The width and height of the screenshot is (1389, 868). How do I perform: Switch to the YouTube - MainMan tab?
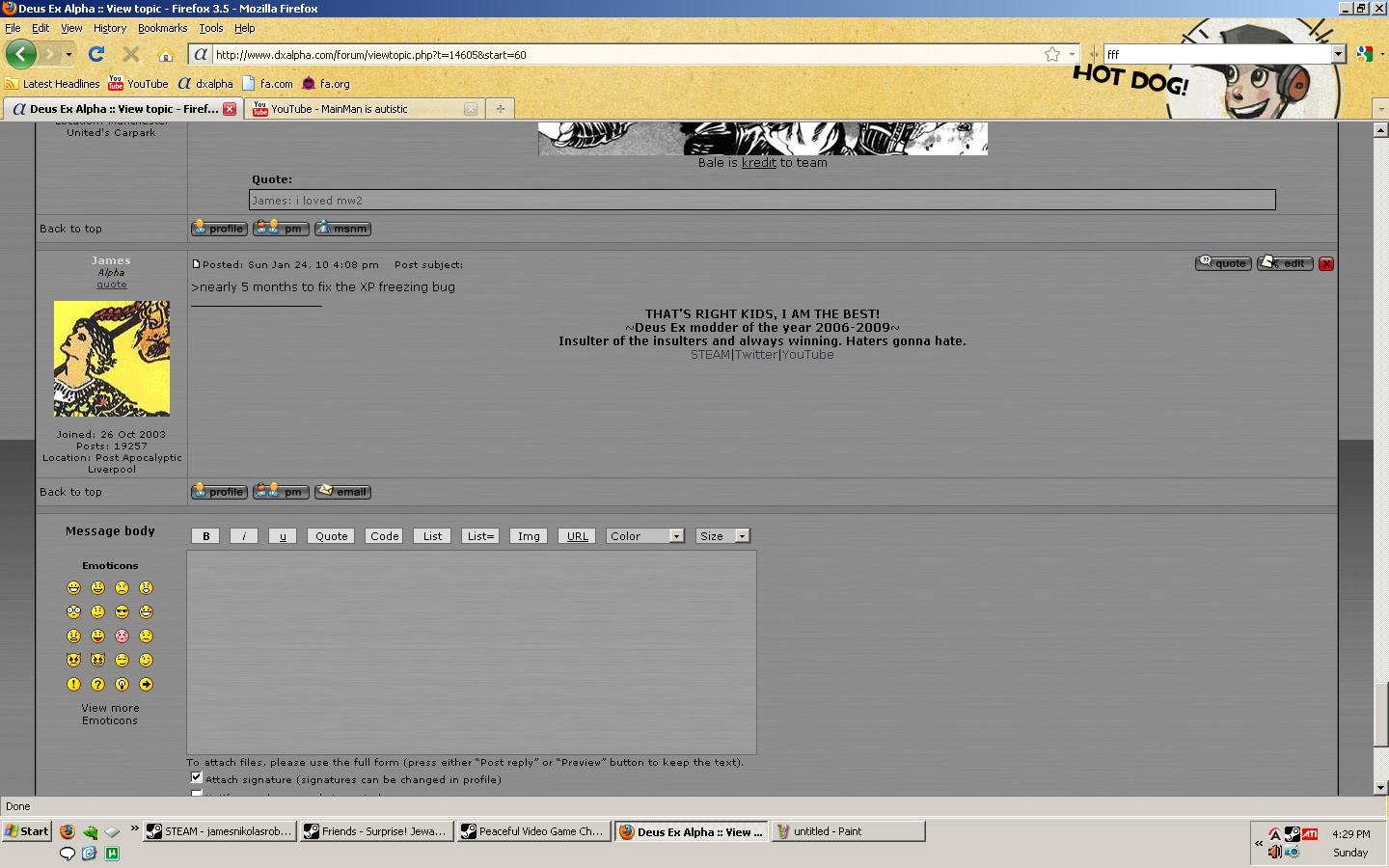coord(364,109)
